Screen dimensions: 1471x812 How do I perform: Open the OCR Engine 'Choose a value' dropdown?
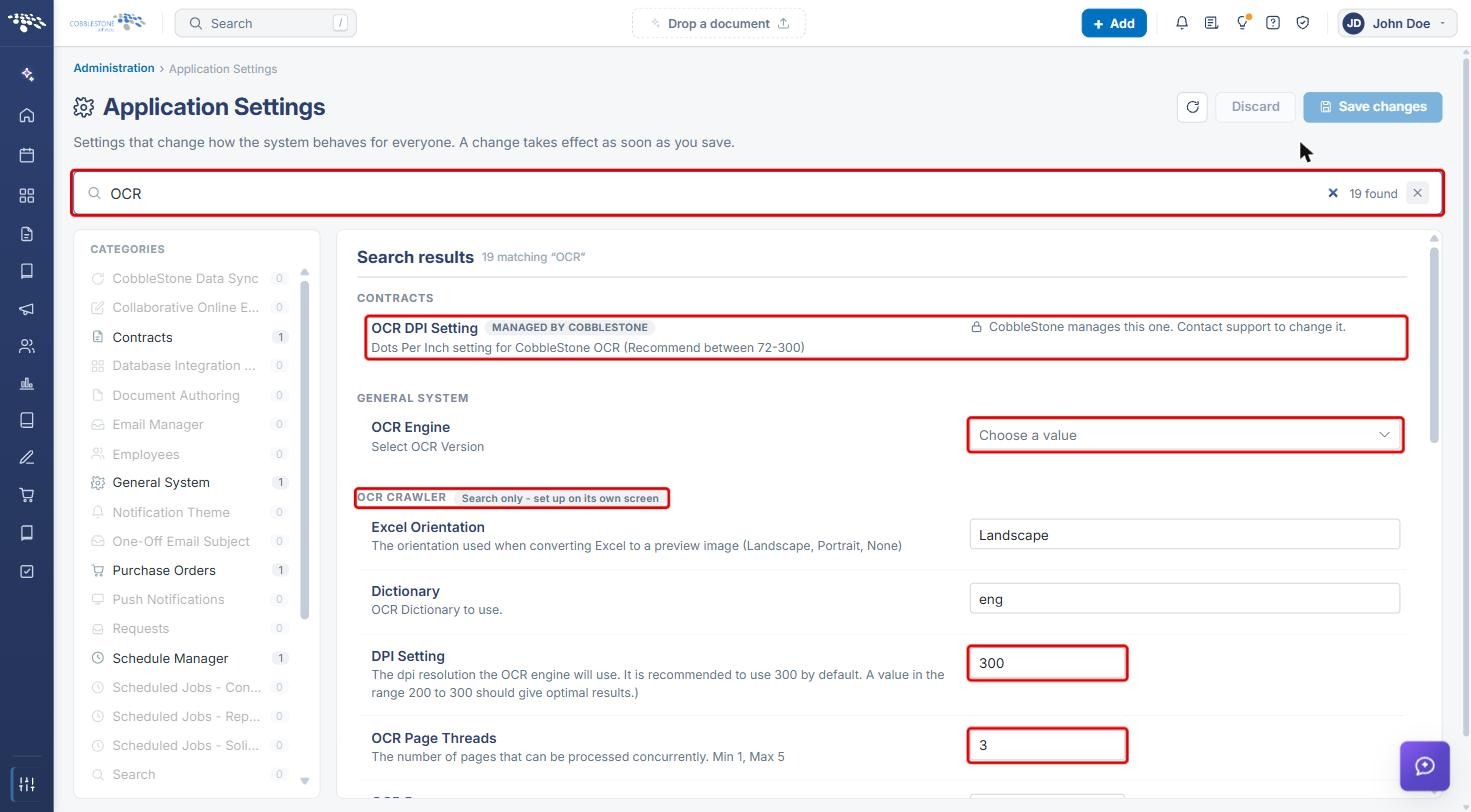tap(1185, 435)
